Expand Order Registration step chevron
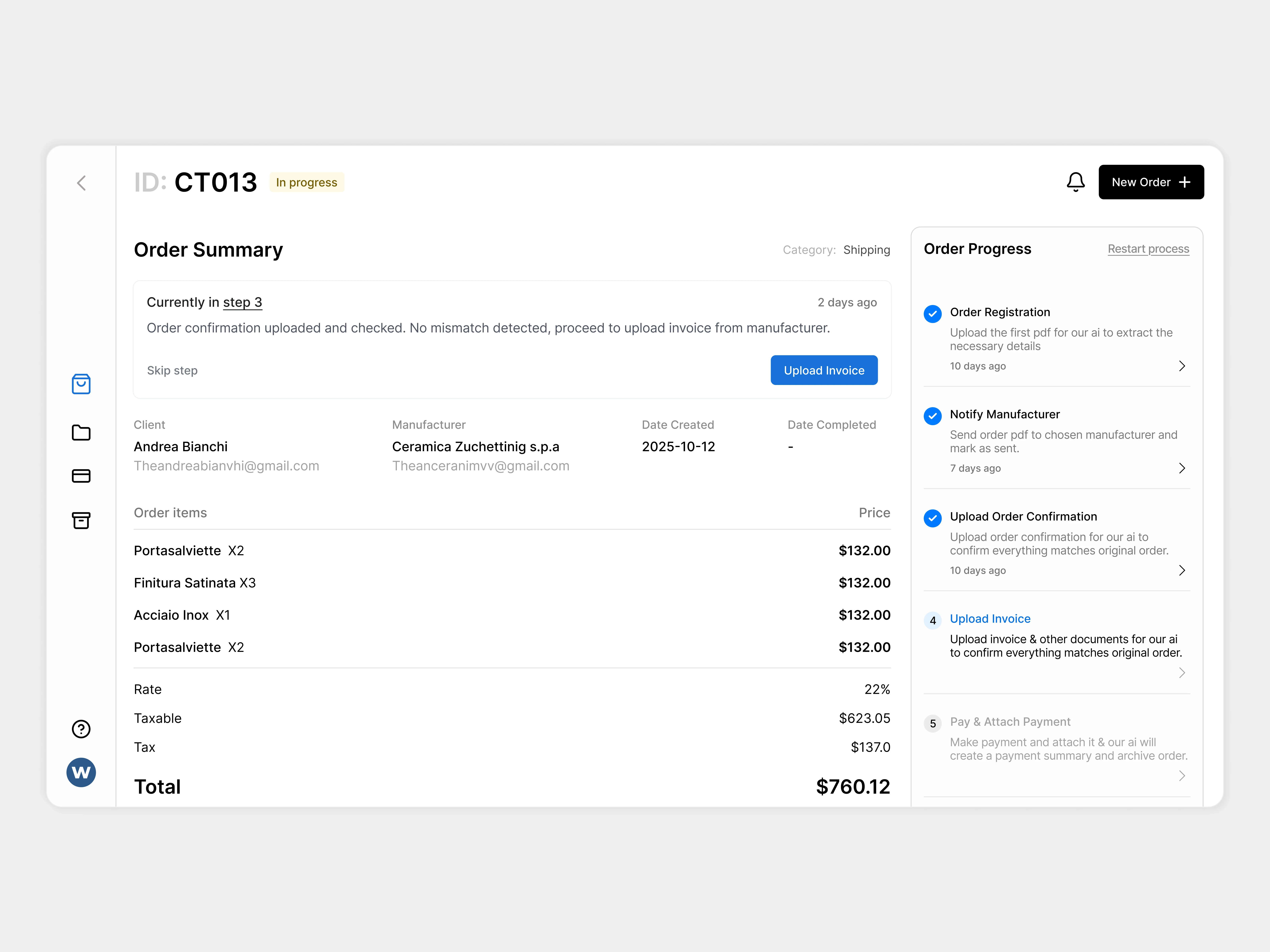 [x=1181, y=366]
